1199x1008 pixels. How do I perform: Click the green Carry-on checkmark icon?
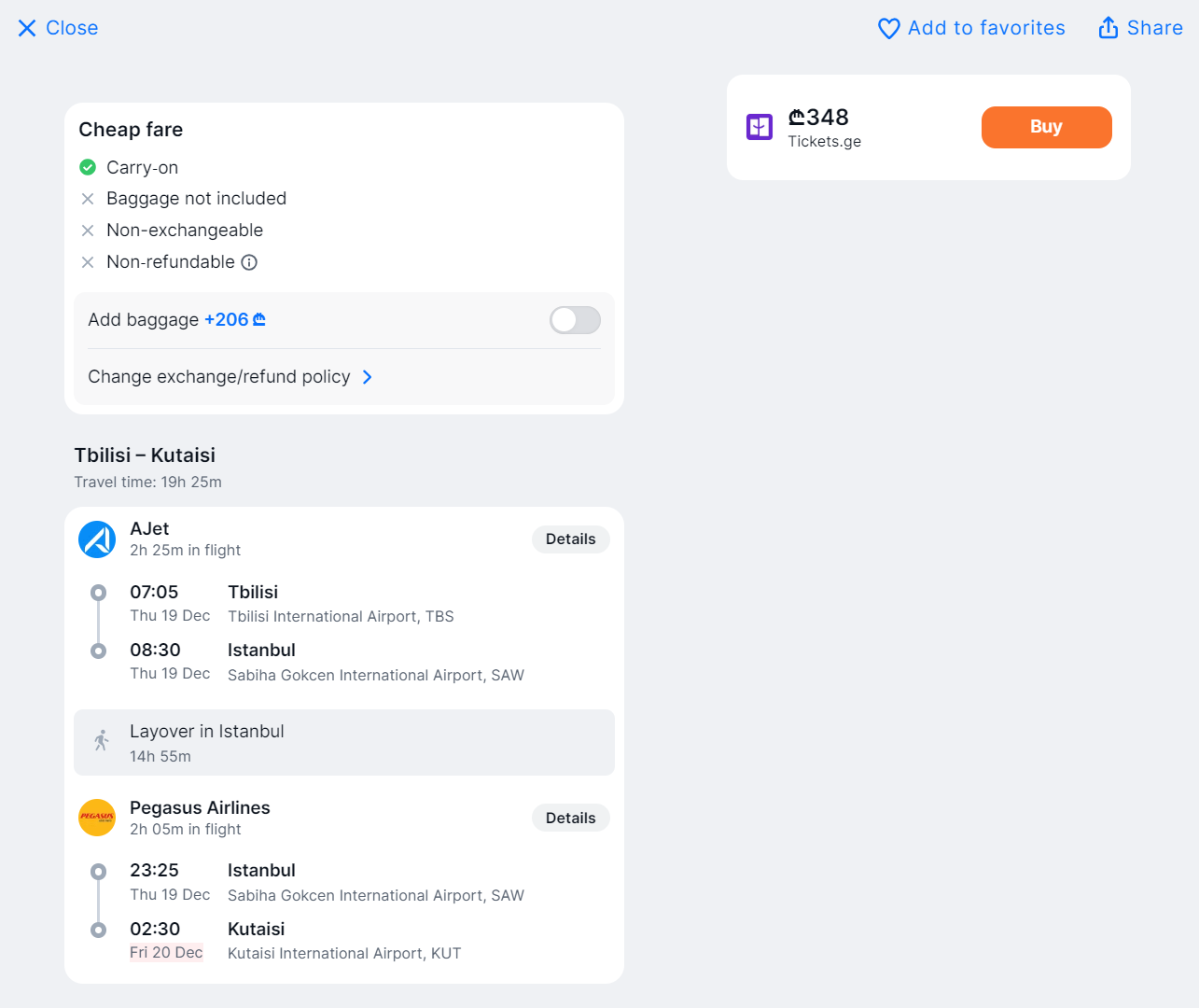(88, 167)
